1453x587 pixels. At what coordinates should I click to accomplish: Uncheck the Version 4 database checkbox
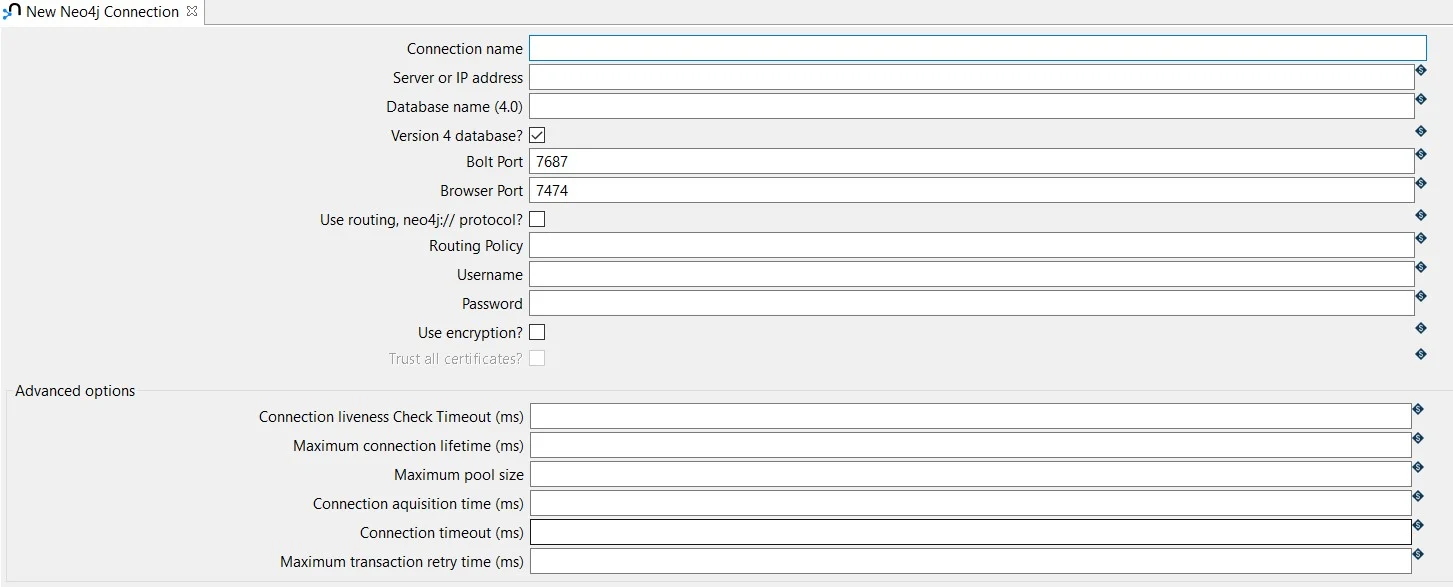(537, 133)
